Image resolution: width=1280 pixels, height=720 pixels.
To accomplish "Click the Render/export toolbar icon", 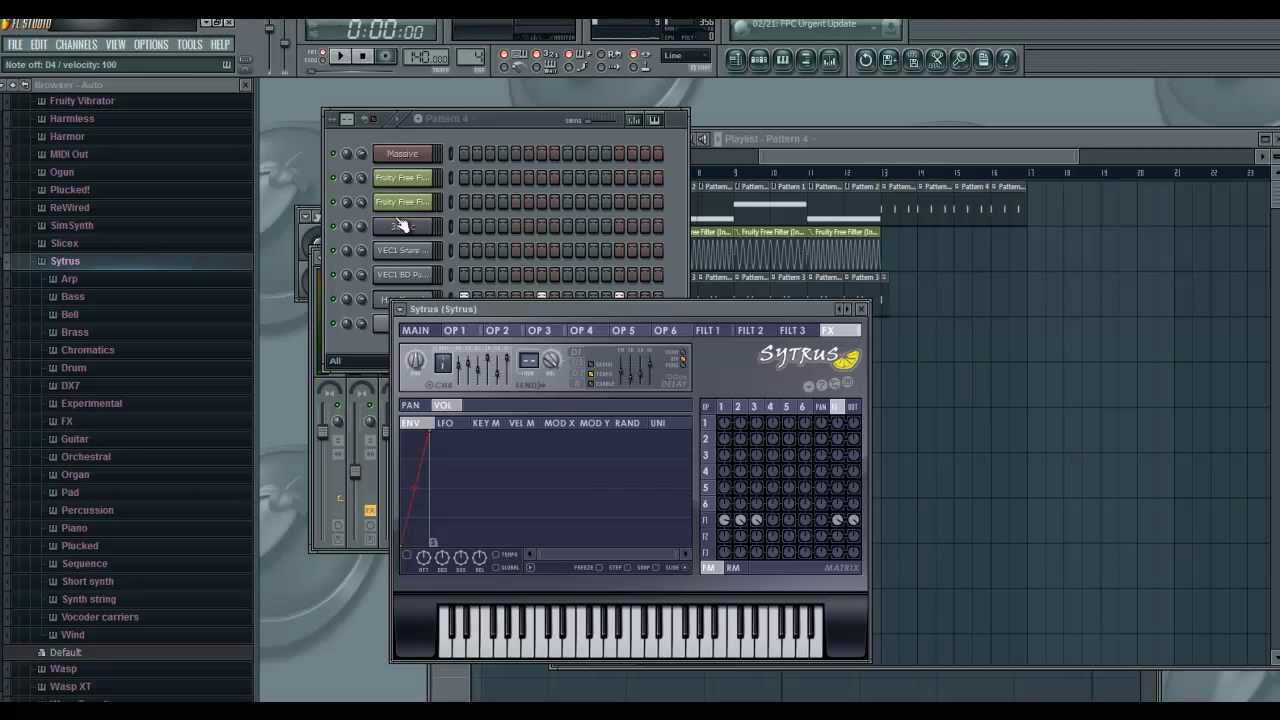I will pyautogui.click(x=912, y=60).
